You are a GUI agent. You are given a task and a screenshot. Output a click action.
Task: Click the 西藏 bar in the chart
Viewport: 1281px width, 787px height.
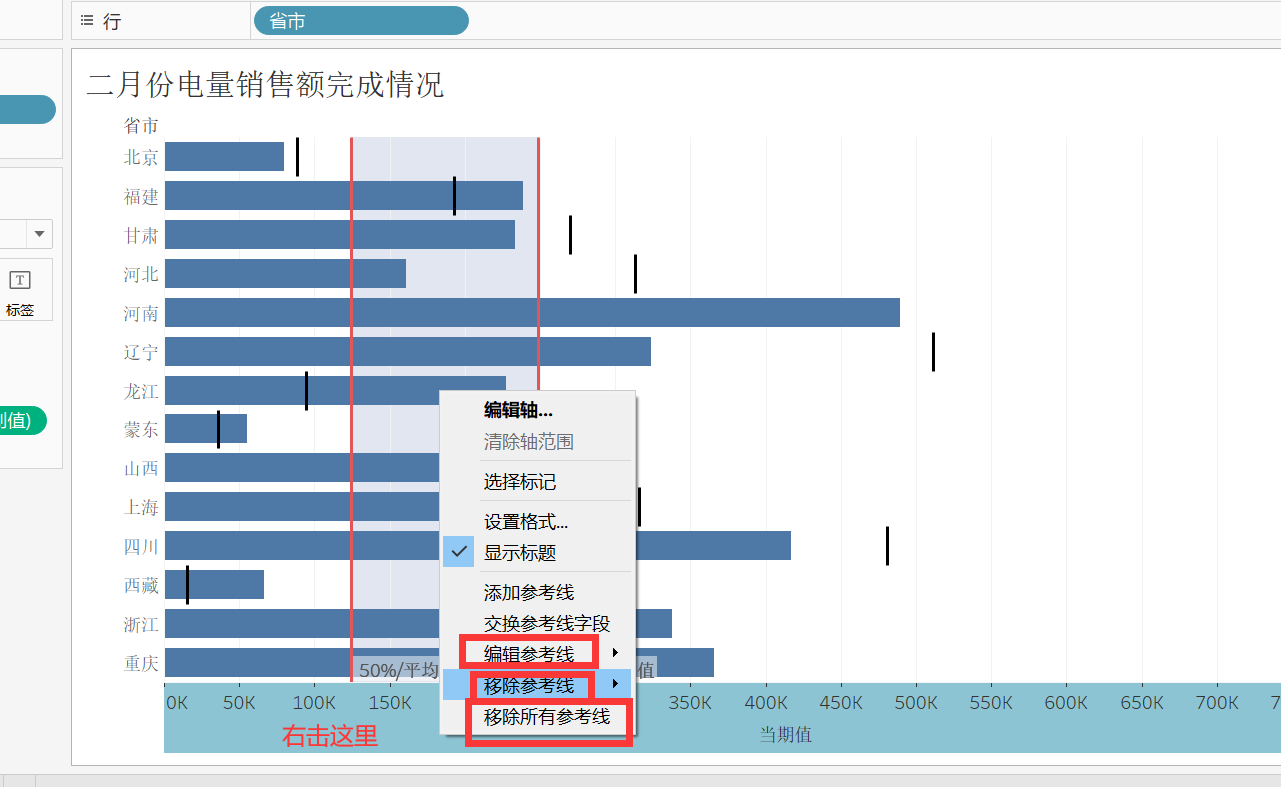tap(214, 585)
